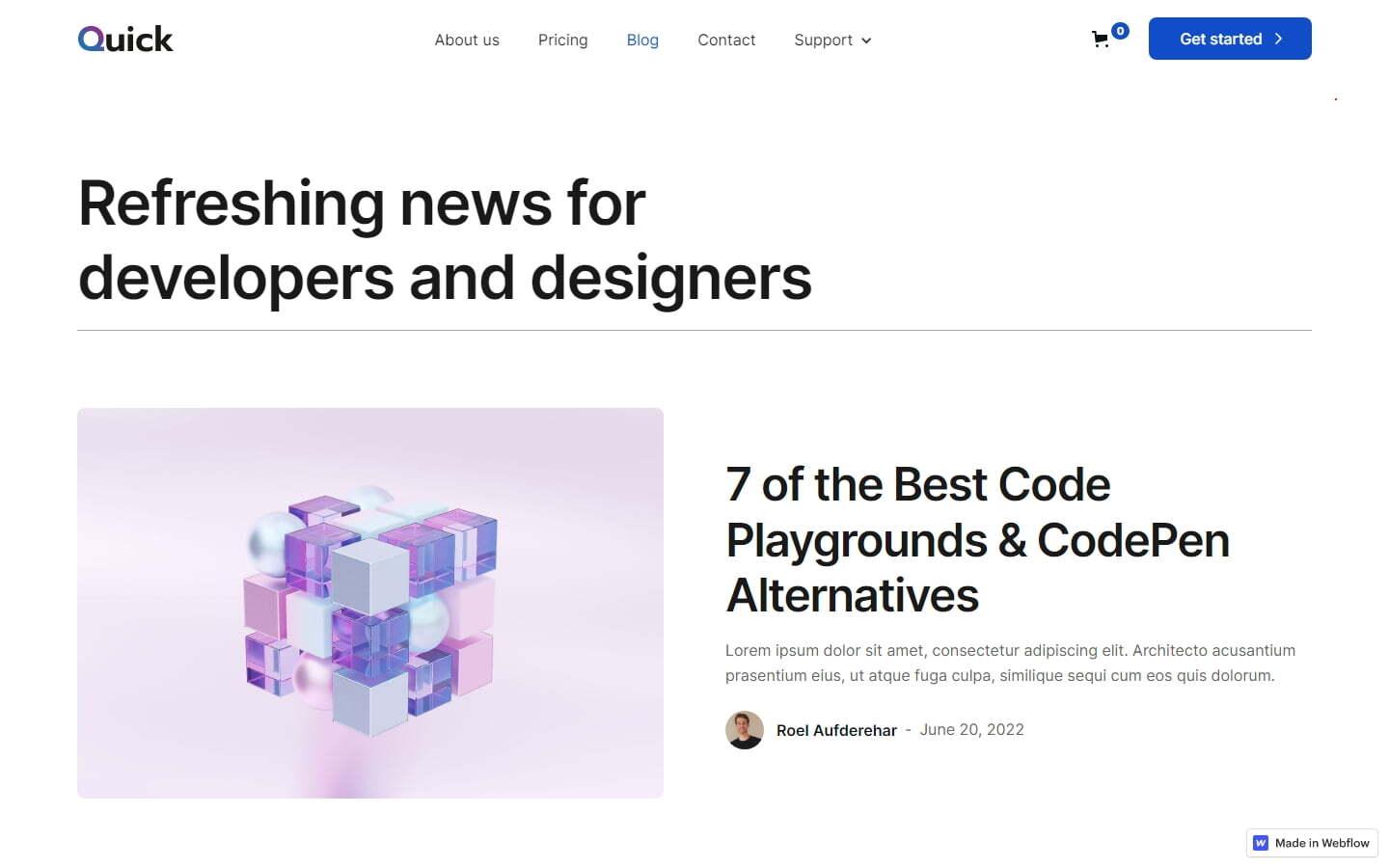The height and width of the screenshot is (868, 1389).
Task: Click the Webflow badge icon
Action: tap(1260, 842)
